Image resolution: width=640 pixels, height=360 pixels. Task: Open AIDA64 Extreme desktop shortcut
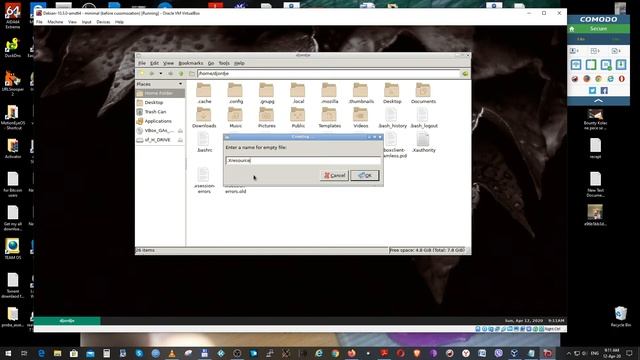point(13,17)
